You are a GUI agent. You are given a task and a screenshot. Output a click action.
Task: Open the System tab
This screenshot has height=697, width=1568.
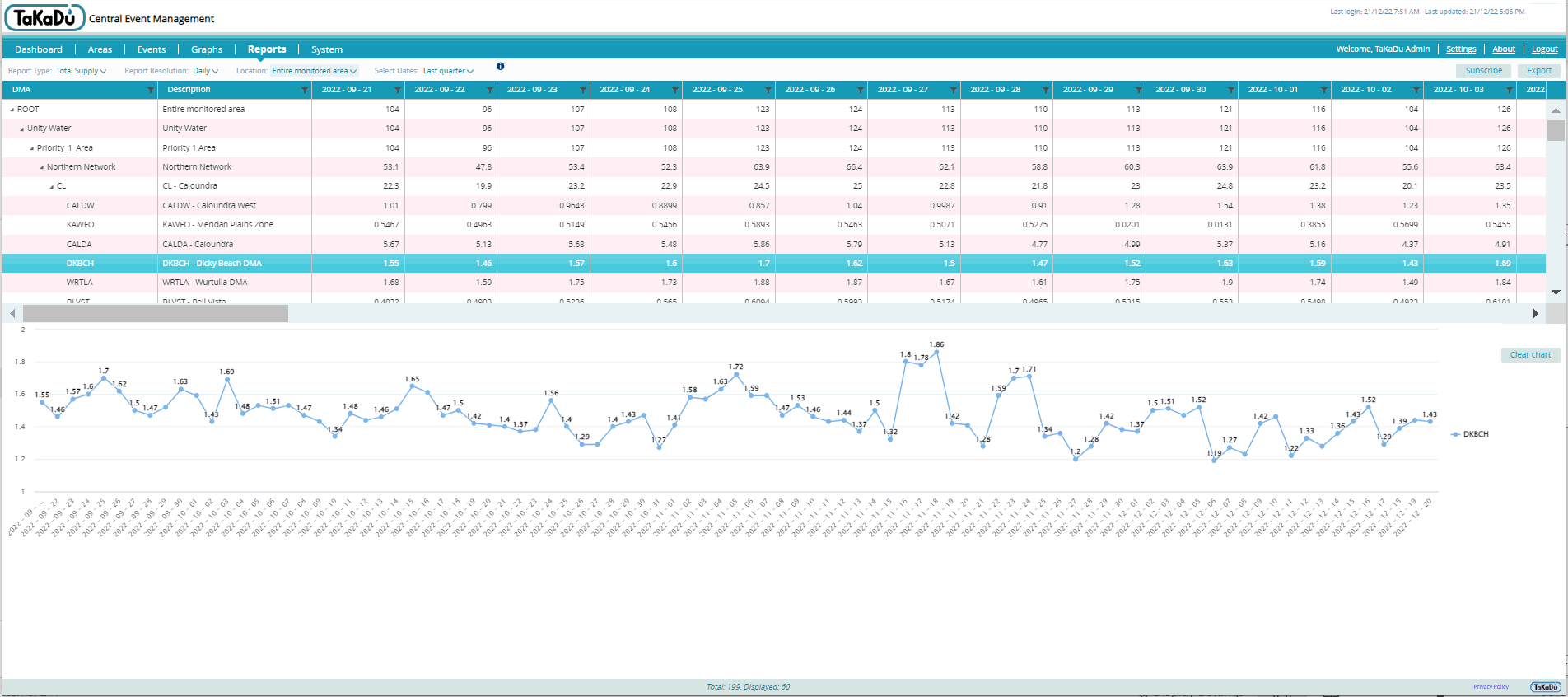click(x=327, y=49)
